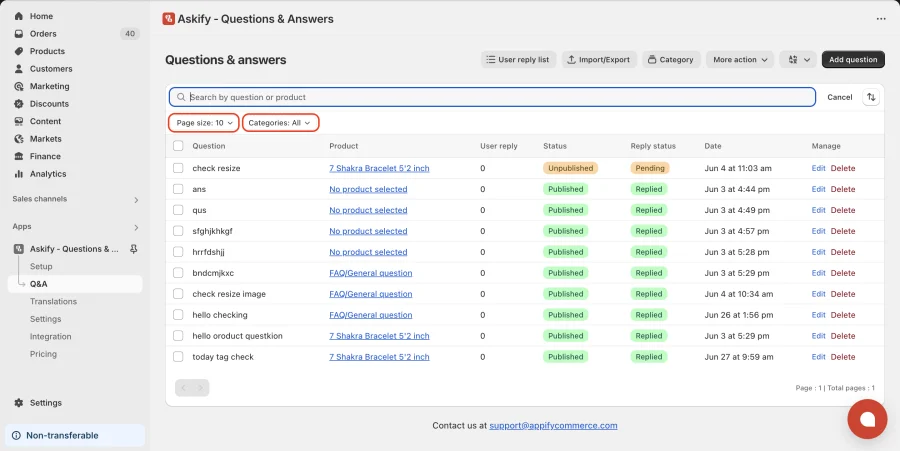Click the sort arrows icon beside Cancel

coord(871,97)
